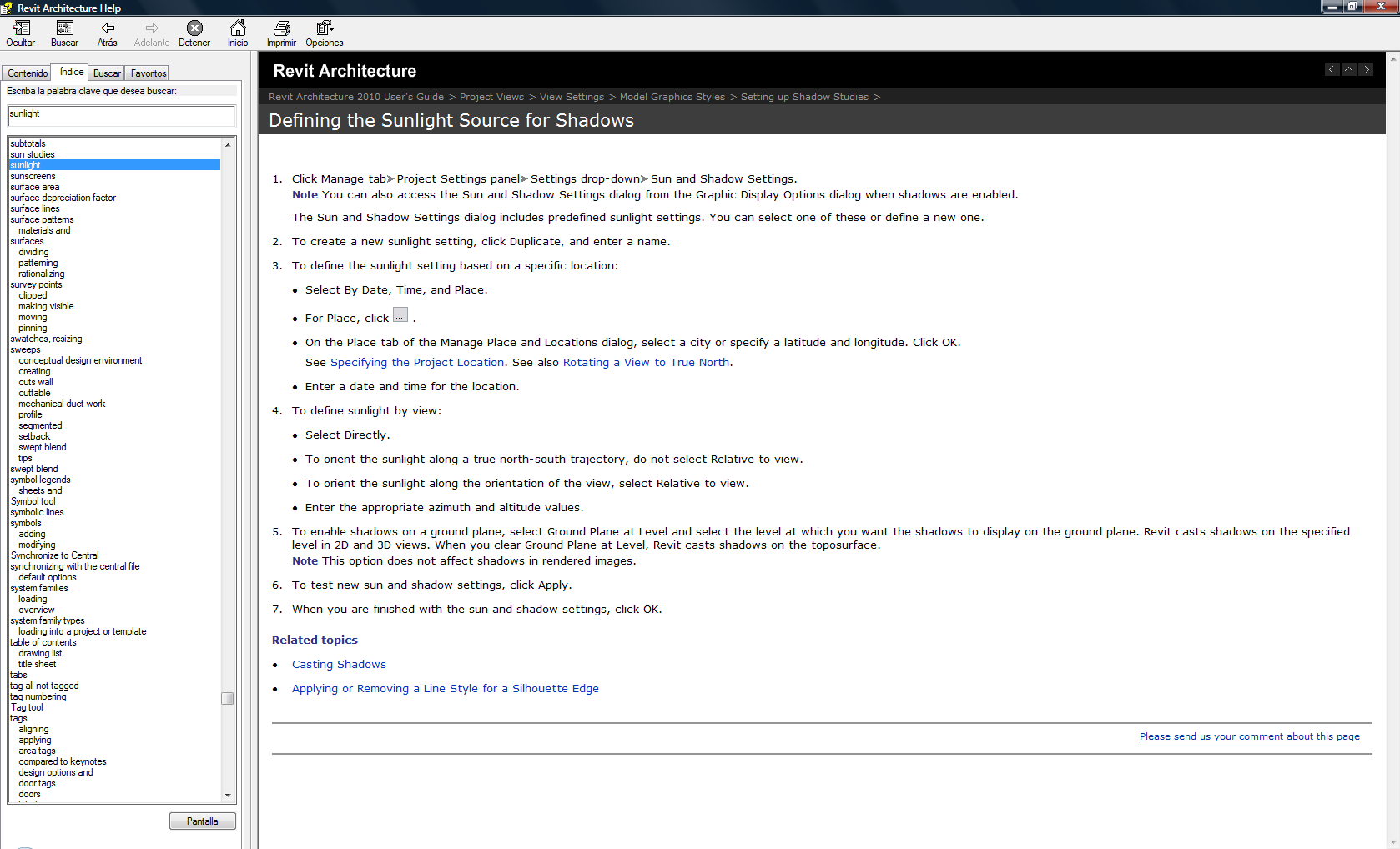Select the 'cuts wall' index entry

tap(36, 382)
